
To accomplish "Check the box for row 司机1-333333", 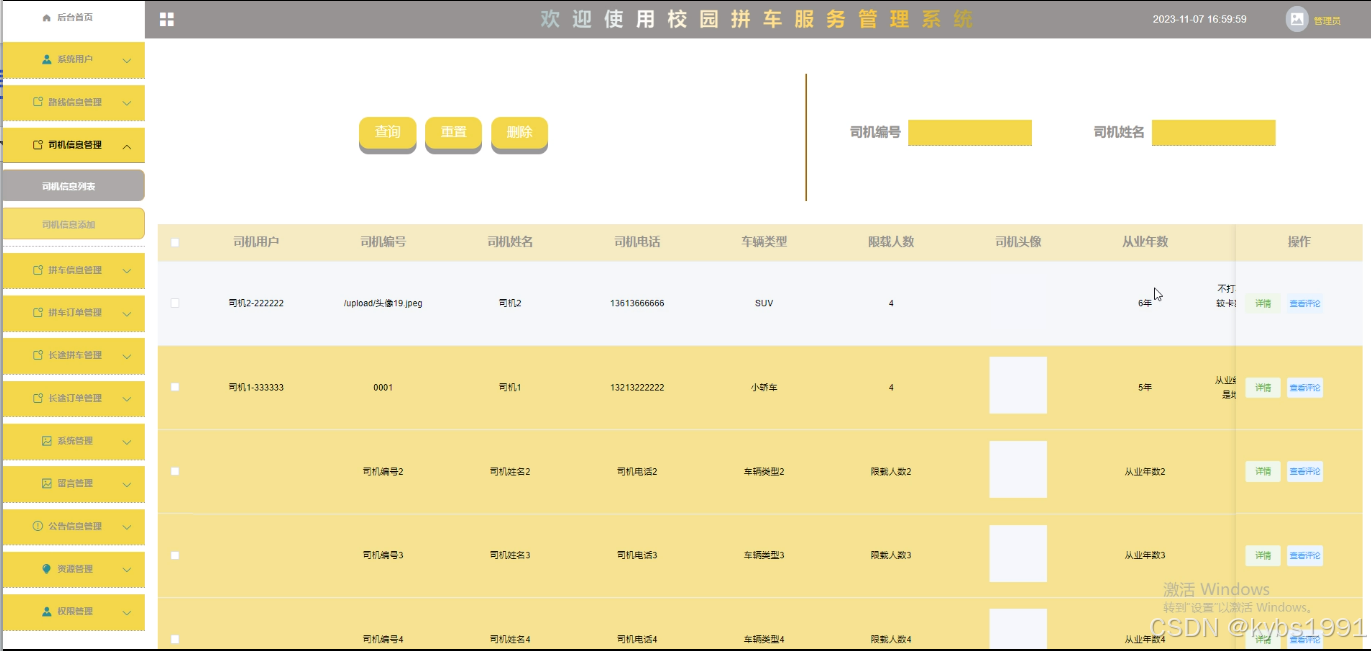I will pyautogui.click(x=175, y=387).
